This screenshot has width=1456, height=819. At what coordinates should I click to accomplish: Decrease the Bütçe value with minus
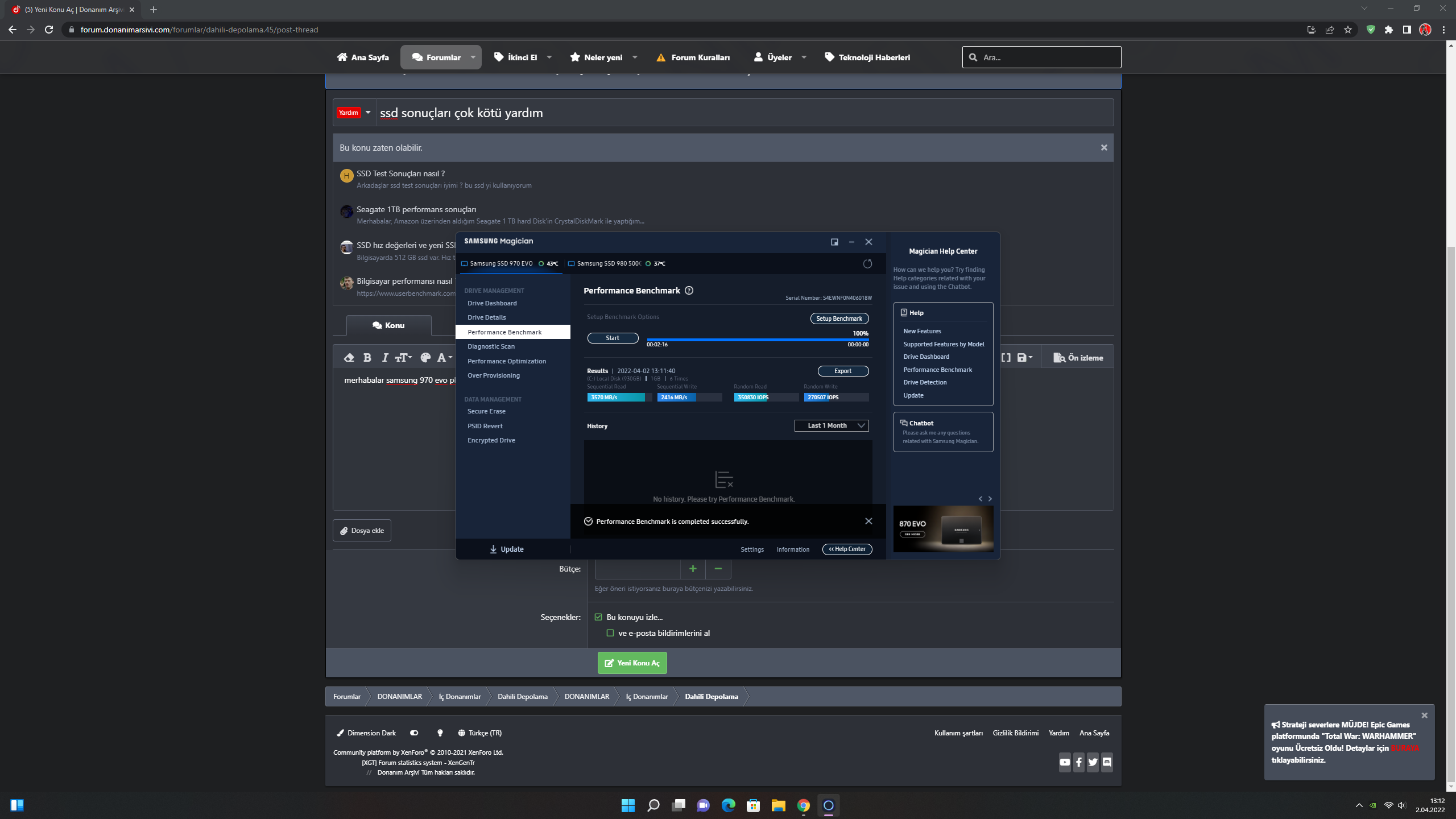[x=718, y=569]
